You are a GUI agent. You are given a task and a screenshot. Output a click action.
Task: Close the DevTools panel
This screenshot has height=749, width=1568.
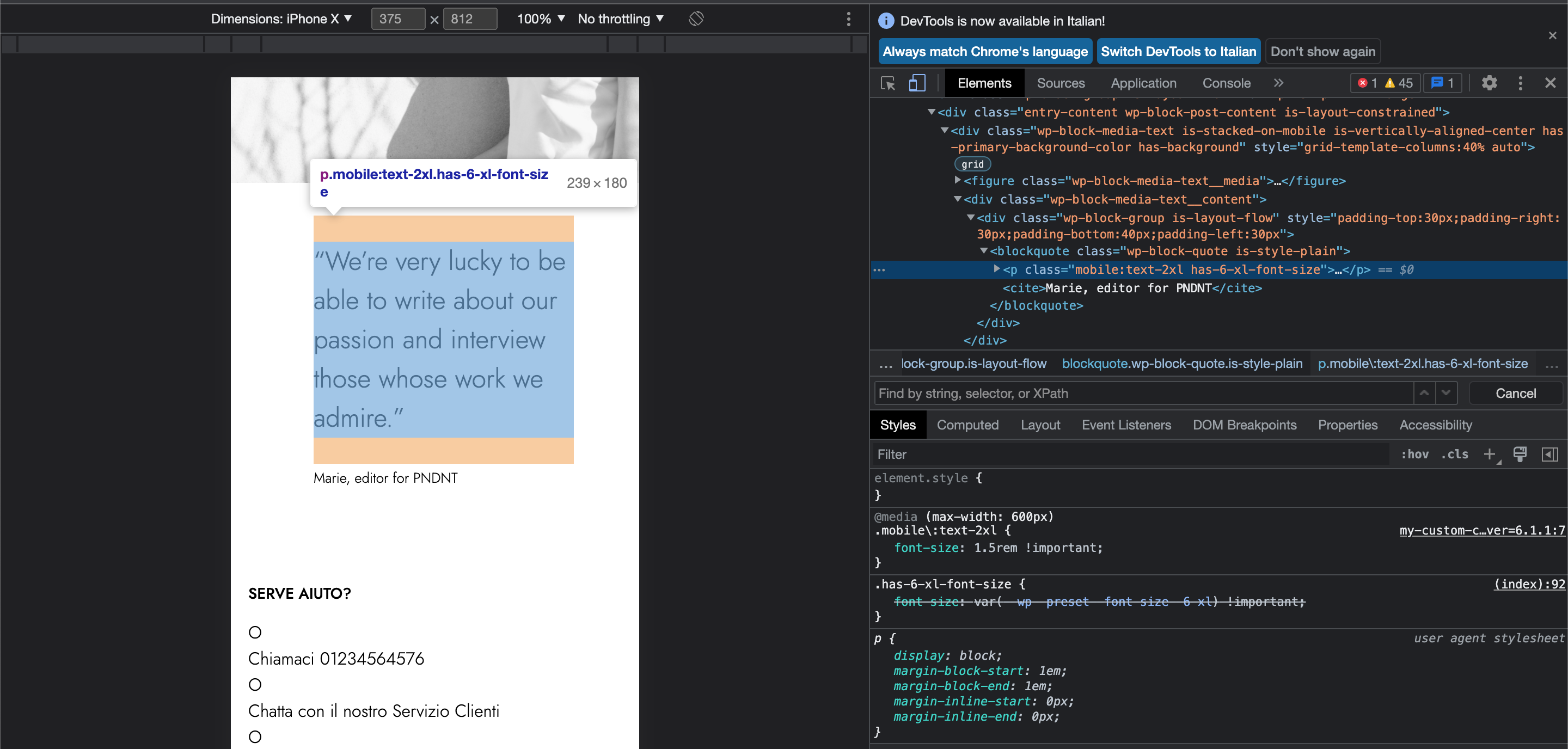(1551, 83)
